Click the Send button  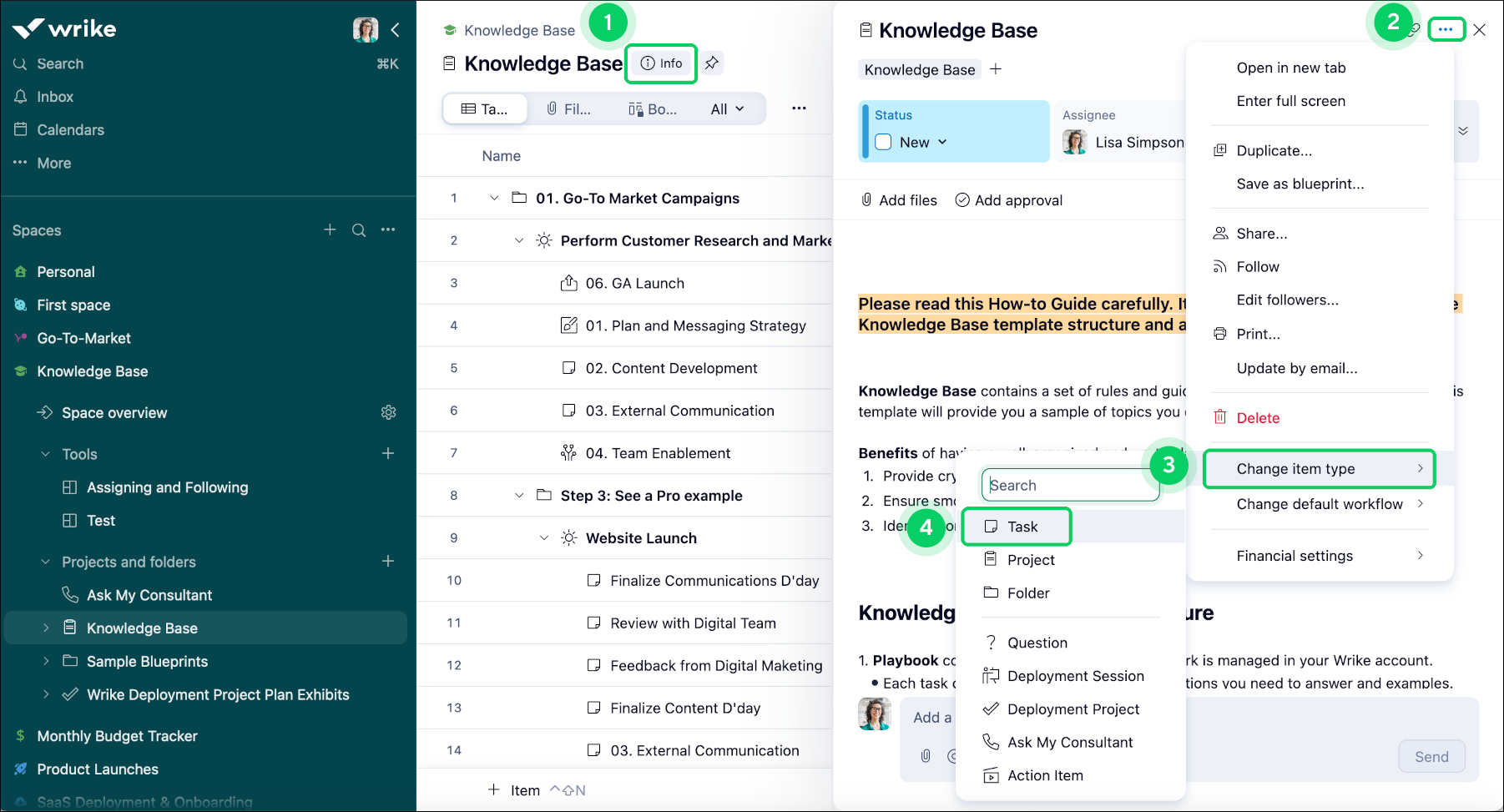pyautogui.click(x=1431, y=756)
